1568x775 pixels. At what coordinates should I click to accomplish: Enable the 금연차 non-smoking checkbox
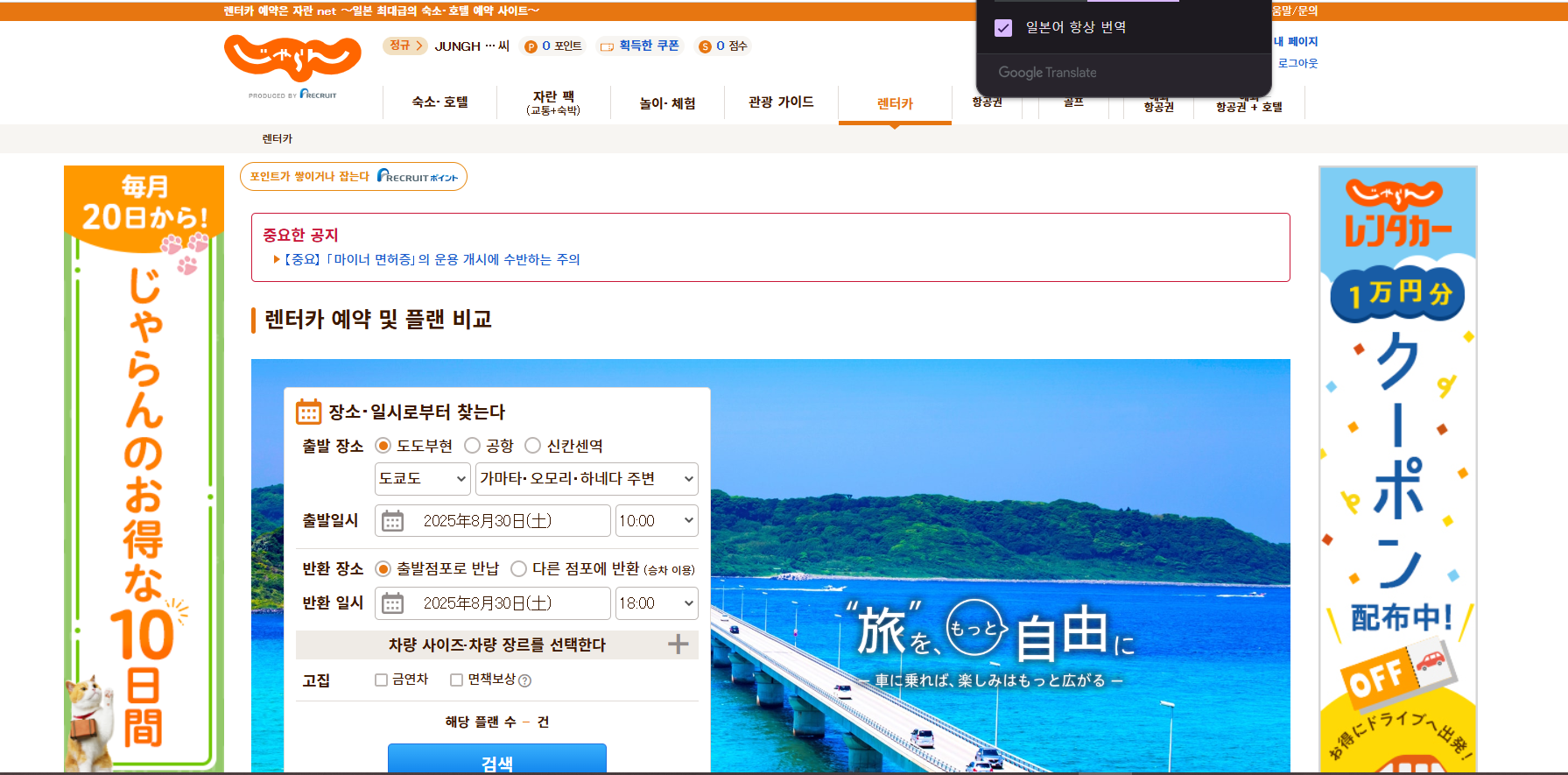point(381,680)
